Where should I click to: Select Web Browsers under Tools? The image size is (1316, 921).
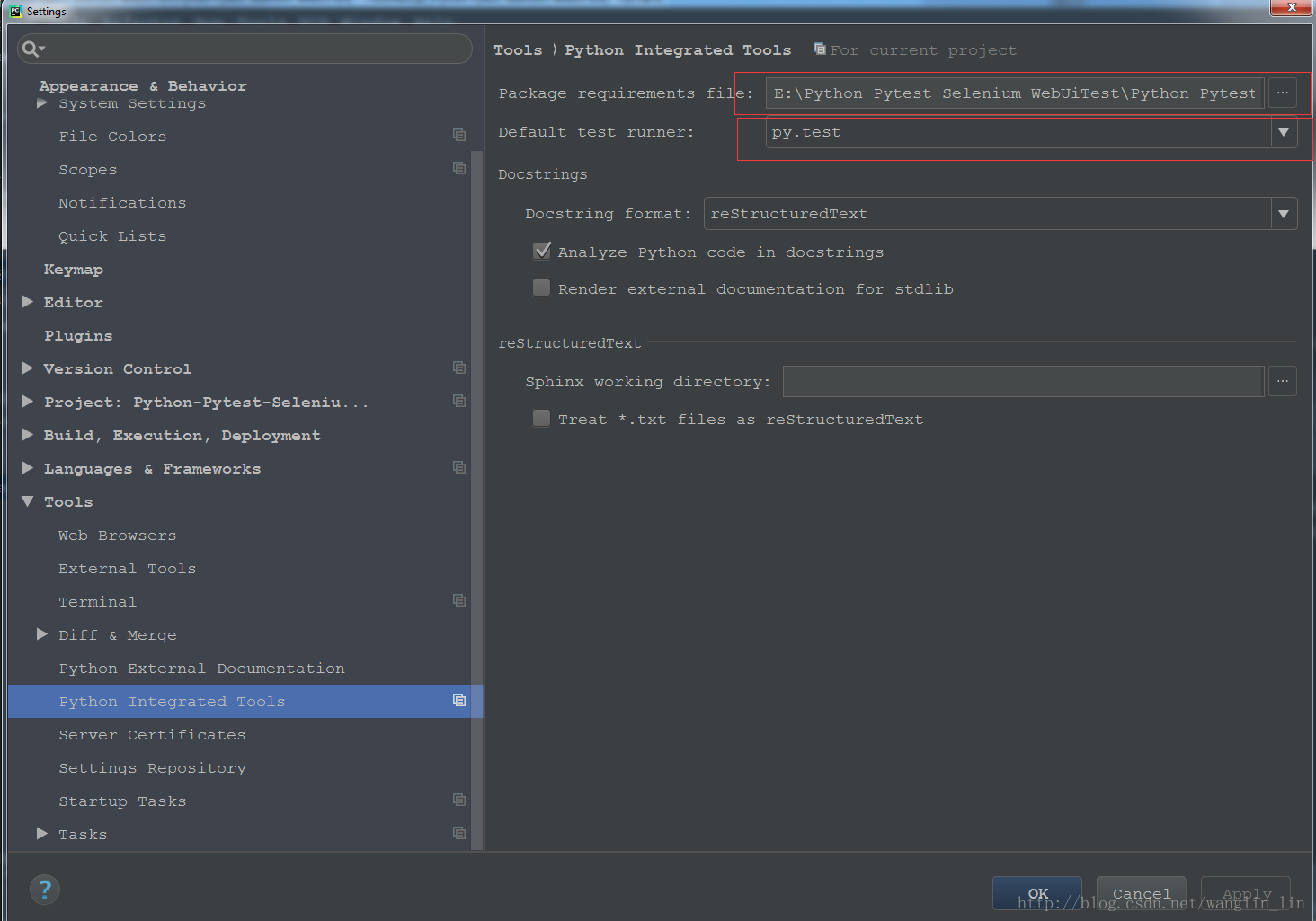click(x=118, y=536)
